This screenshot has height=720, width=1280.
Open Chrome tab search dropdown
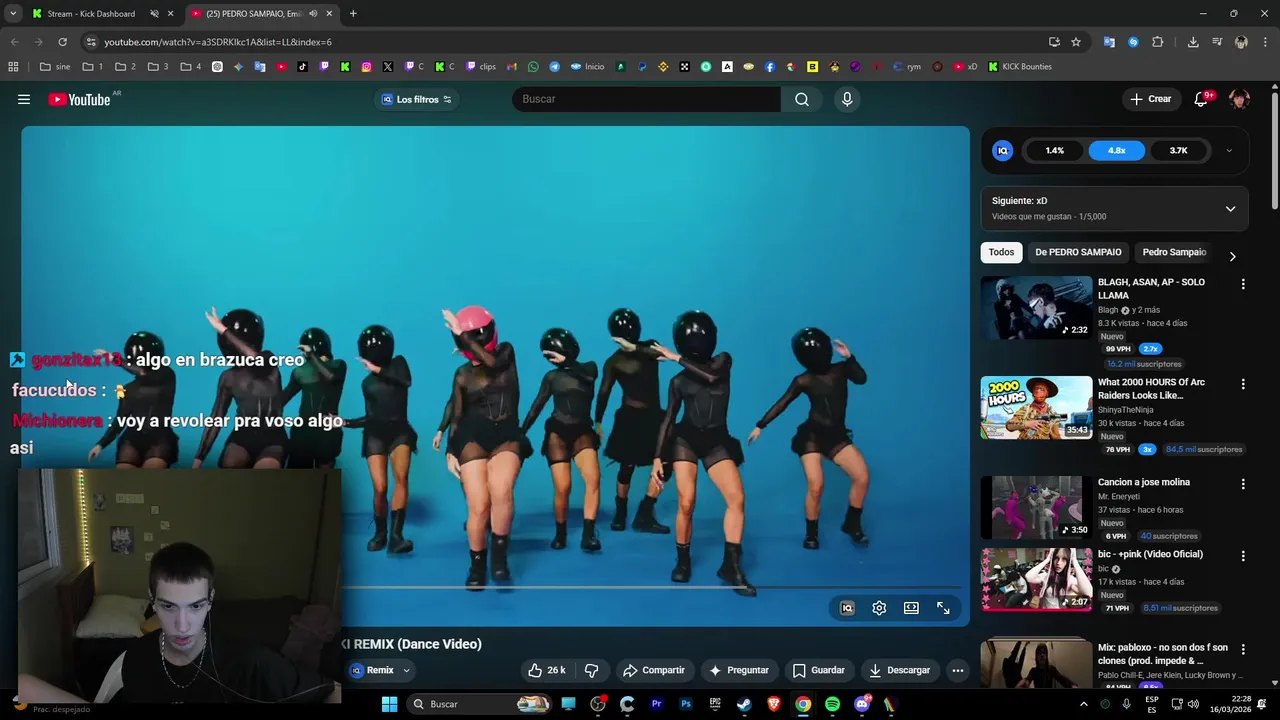click(x=12, y=14)
